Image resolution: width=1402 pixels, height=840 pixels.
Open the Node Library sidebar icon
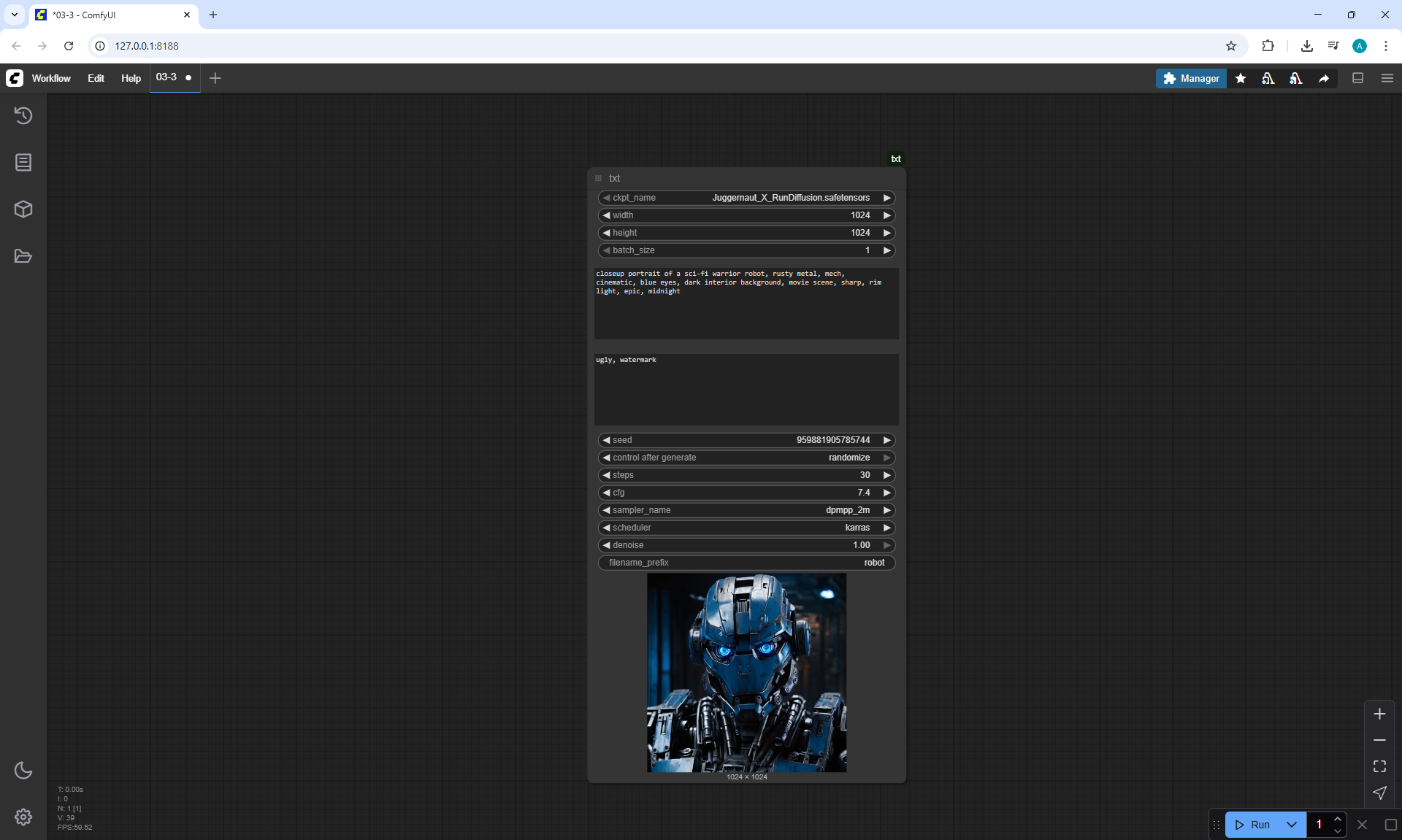[23, 162]
